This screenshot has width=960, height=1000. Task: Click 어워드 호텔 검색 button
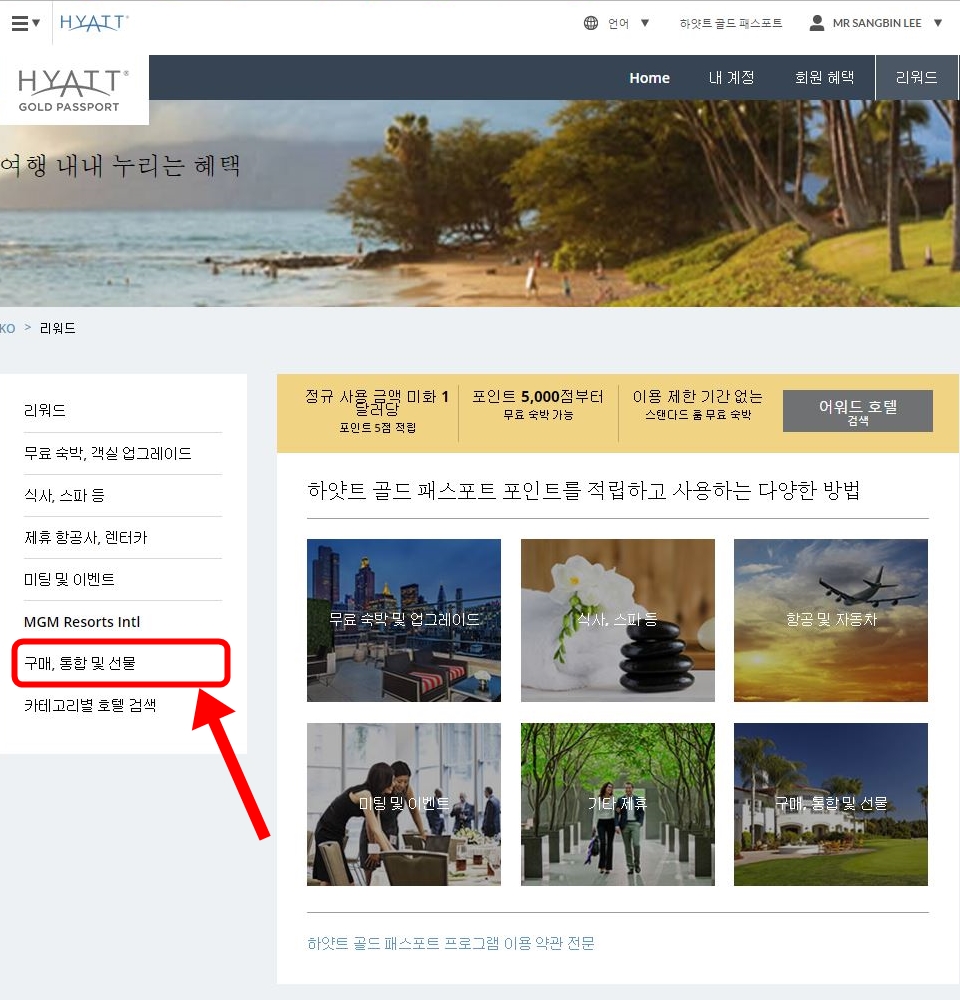[857, 411]
